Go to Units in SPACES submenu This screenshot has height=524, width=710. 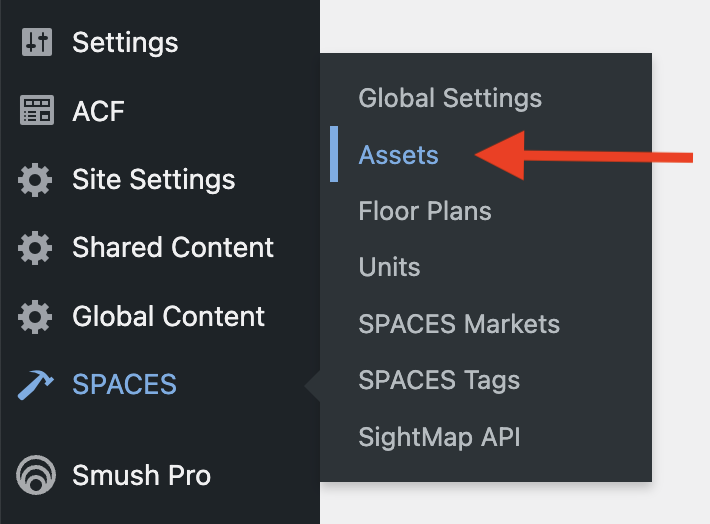(x=389, y=267)
